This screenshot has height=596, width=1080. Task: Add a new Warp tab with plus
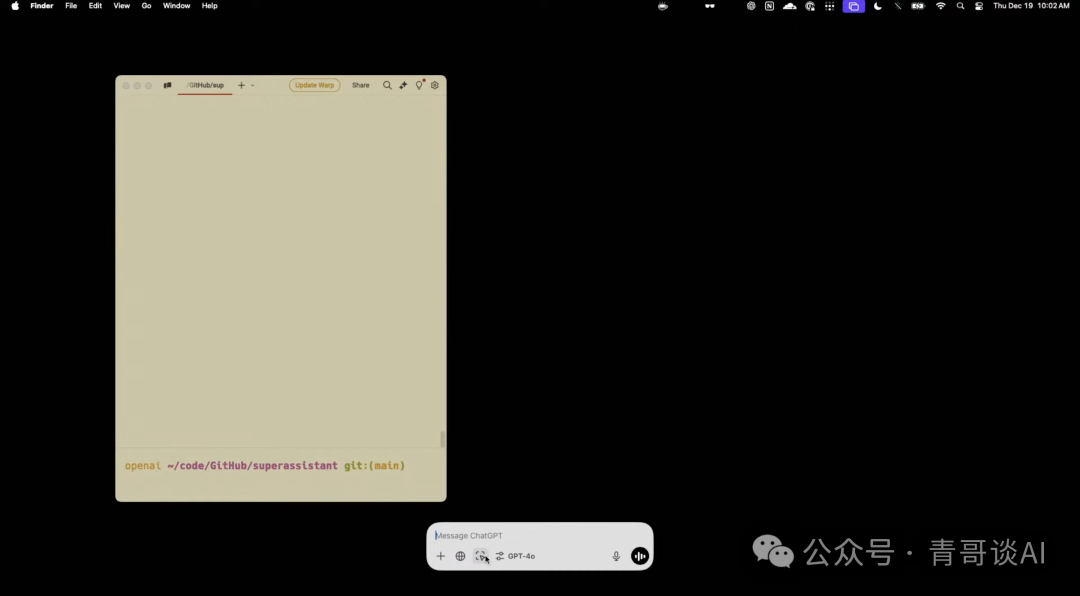241,85
